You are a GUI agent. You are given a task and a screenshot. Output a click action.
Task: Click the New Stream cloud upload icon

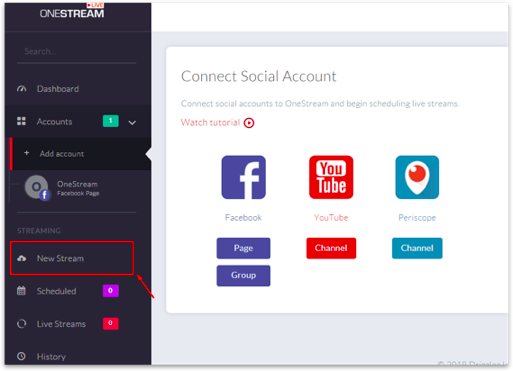pos(22,258)
